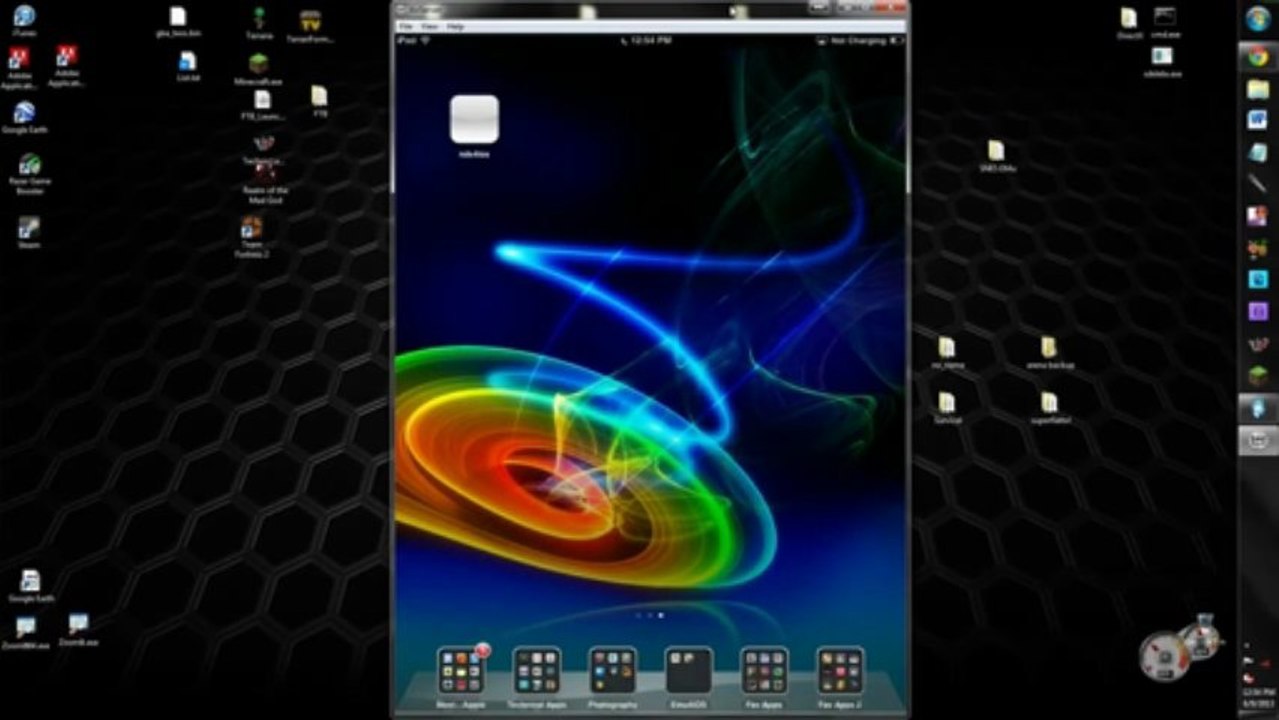Select the FTB folder on desktop
Image resolution: width=1279 pixels, height=720 pixels.
pos(319,101)
